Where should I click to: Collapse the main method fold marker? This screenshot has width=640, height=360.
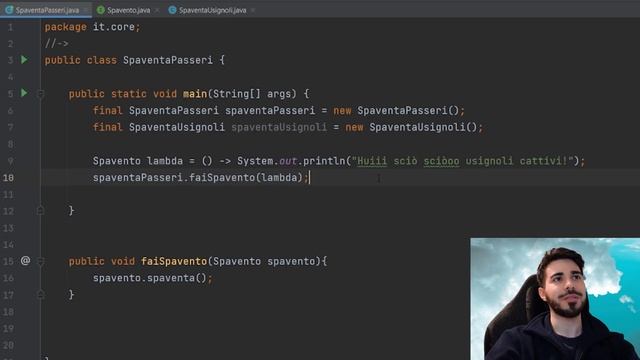click(40, 94)
